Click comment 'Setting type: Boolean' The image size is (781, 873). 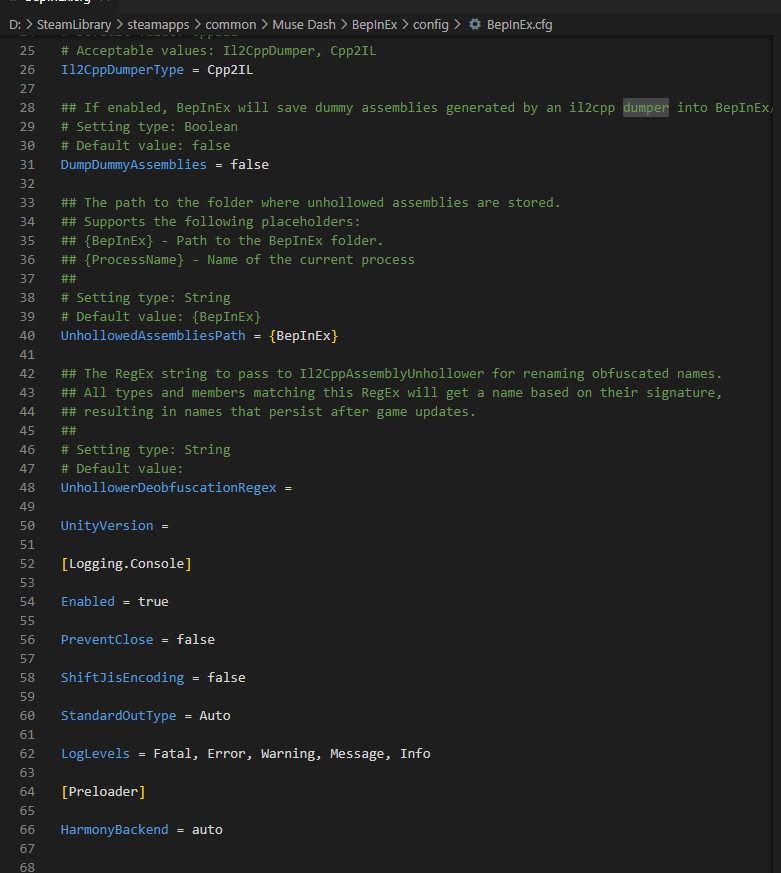point(149,126)
